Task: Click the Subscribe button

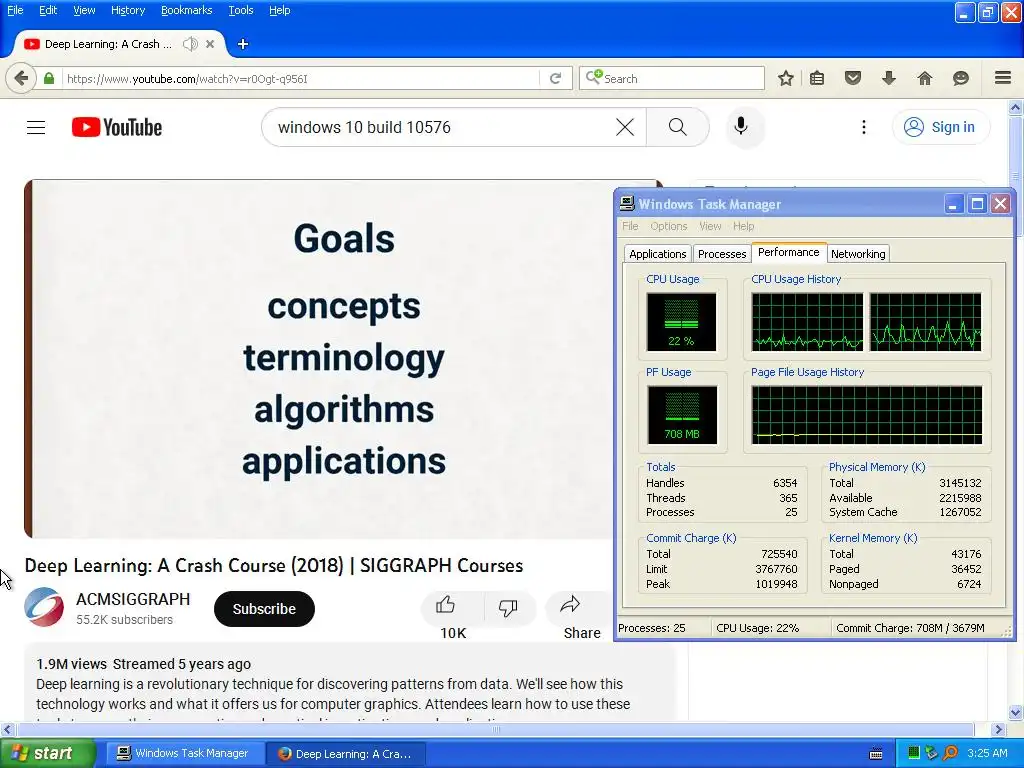Action: (264, 609)
